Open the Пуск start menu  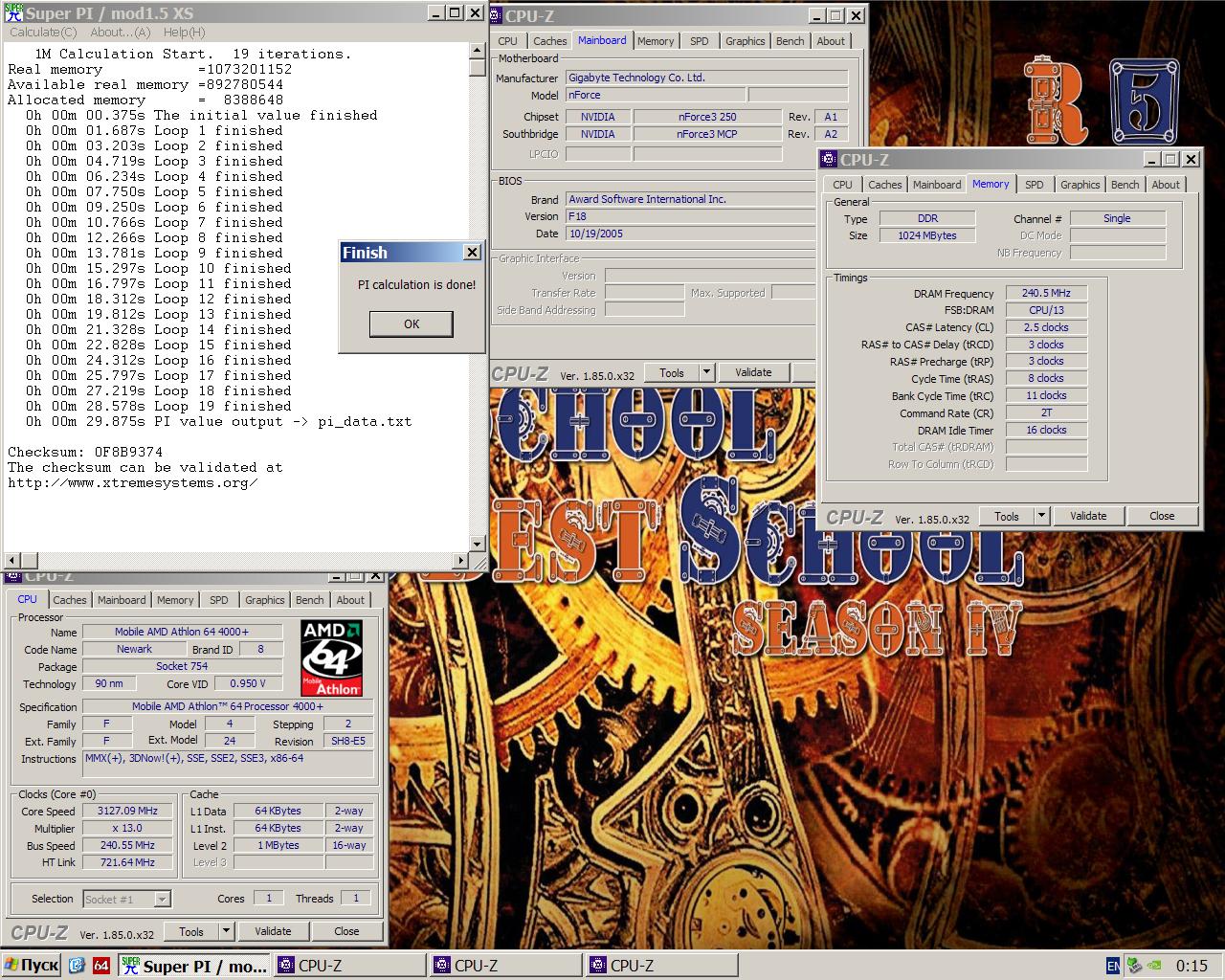(32, 966)
